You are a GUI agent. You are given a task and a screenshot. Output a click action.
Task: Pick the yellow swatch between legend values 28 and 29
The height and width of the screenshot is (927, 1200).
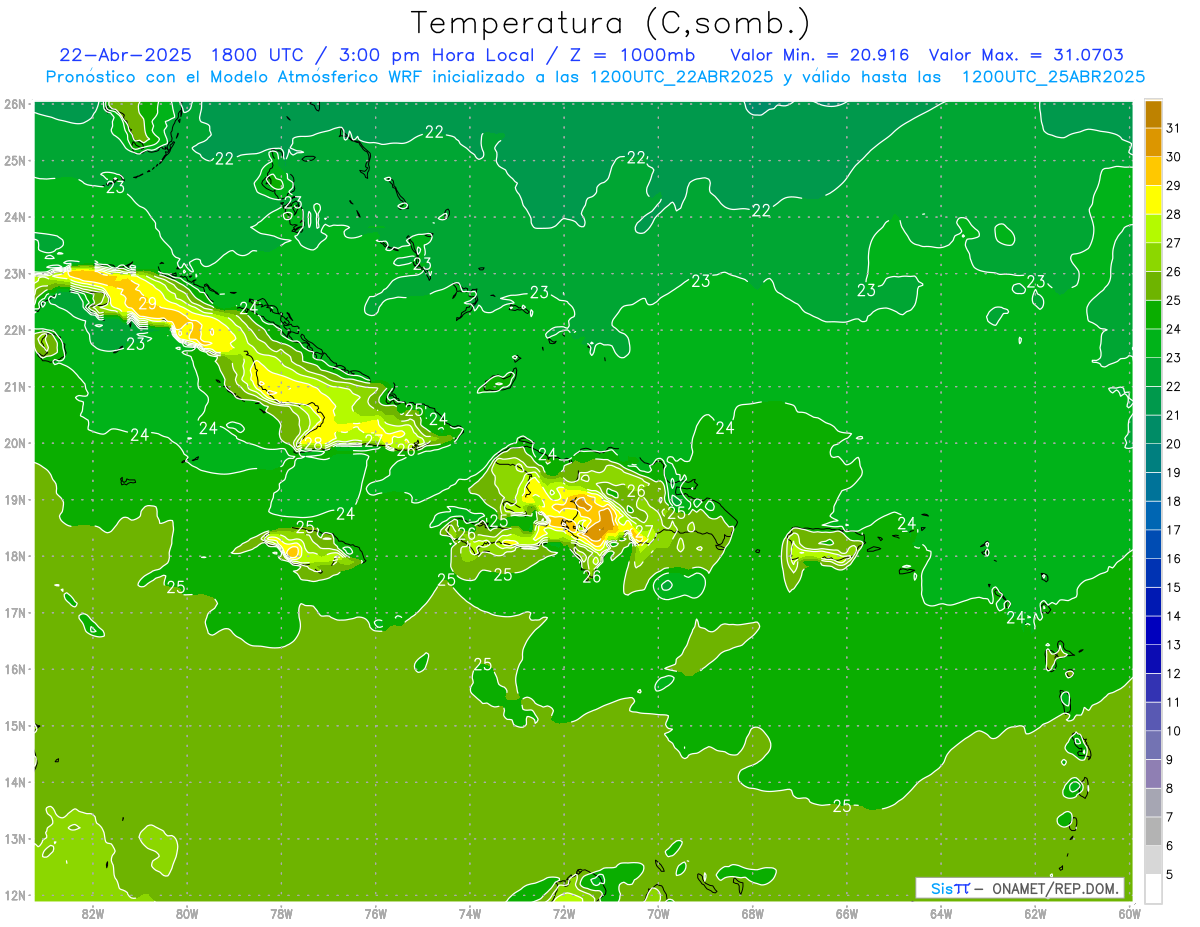(x=1153, y=200)
